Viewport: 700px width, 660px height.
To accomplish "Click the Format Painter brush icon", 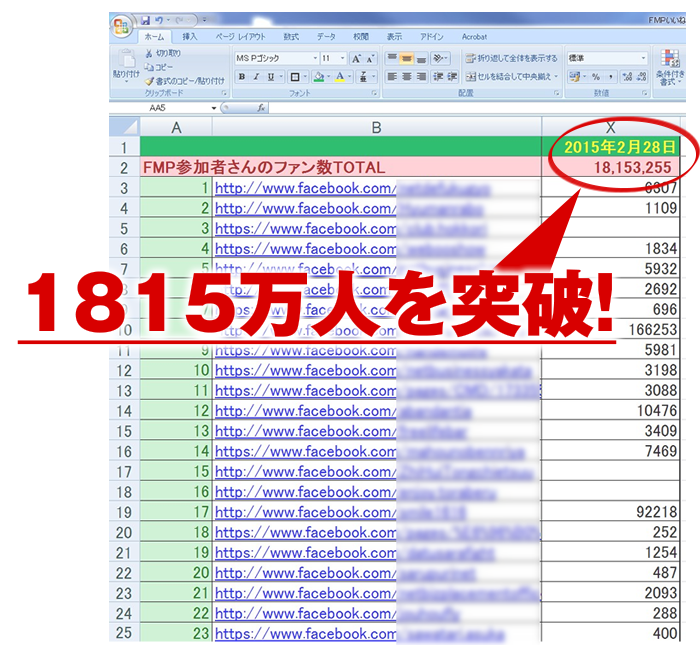I will coord(149,81).
